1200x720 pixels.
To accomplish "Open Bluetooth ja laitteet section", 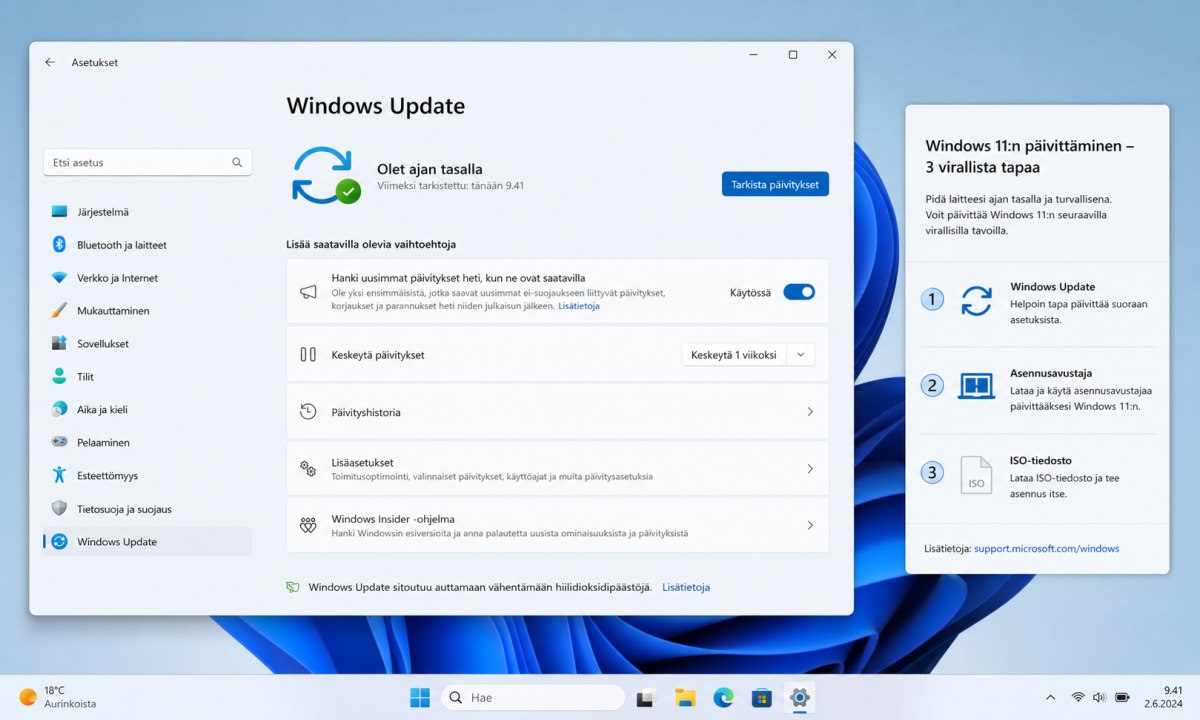I will pyautogui.click(x=147, y=245).
